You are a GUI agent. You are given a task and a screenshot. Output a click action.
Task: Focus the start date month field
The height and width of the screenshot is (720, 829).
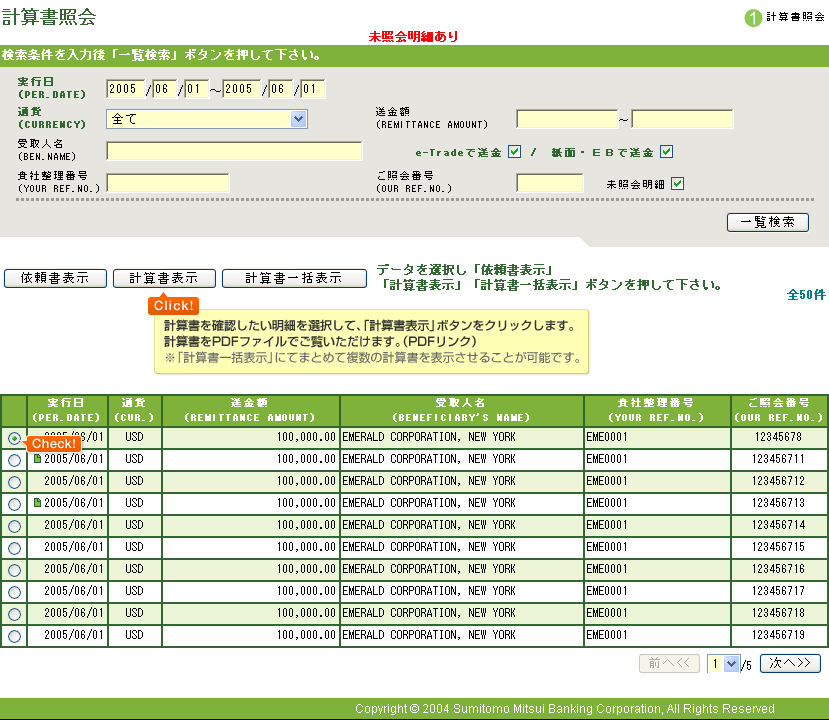tap(164, 89)
